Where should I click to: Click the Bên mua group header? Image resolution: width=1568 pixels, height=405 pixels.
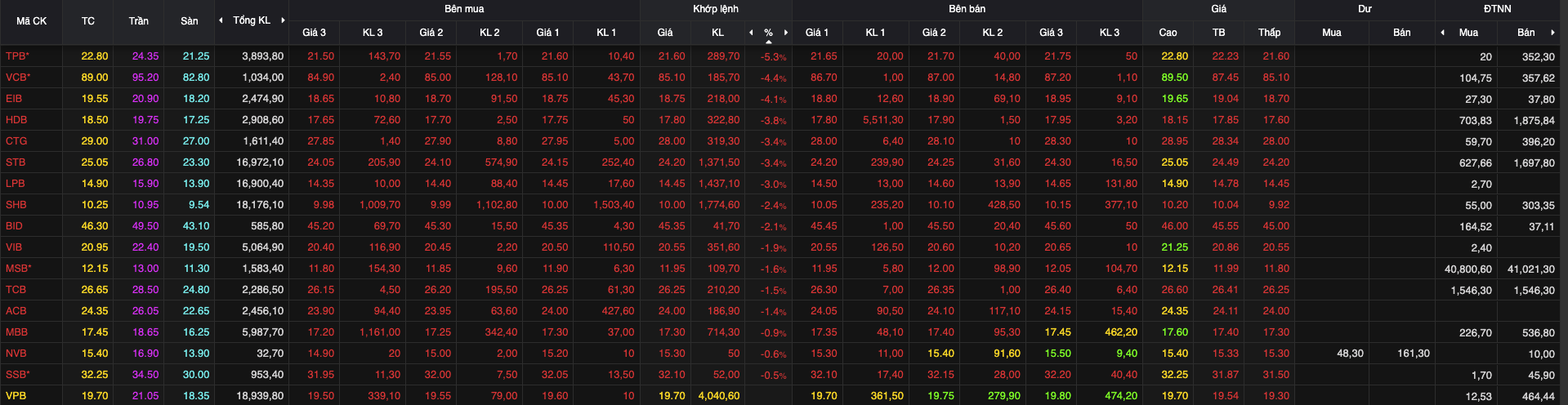pyautogui.click(x=464, y=9)
